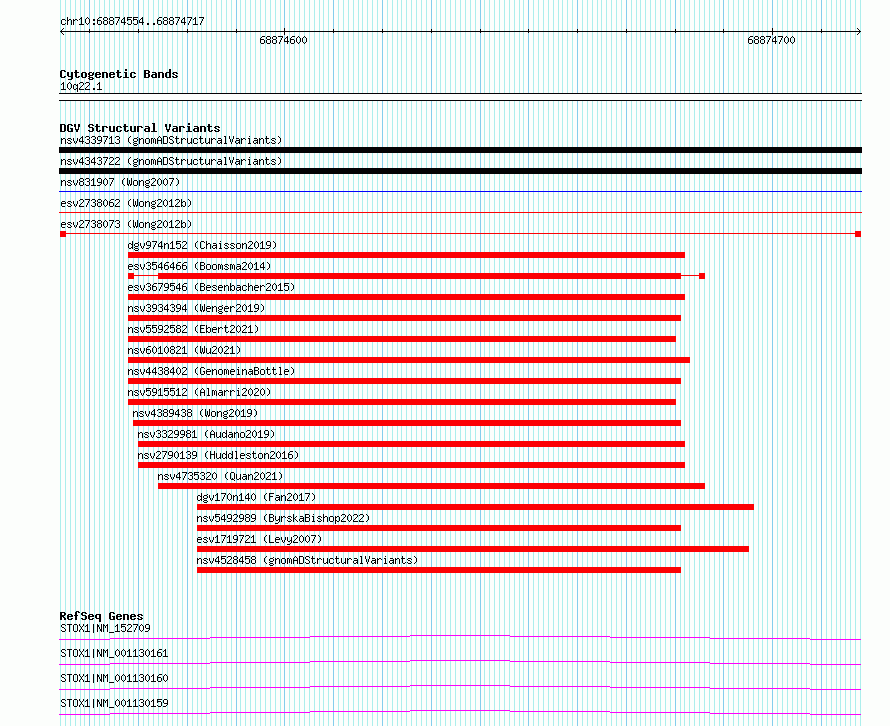890x726 pixels.
Task: Open variant nsv3934394 (Wenger2019)
Action: point(196,308)
